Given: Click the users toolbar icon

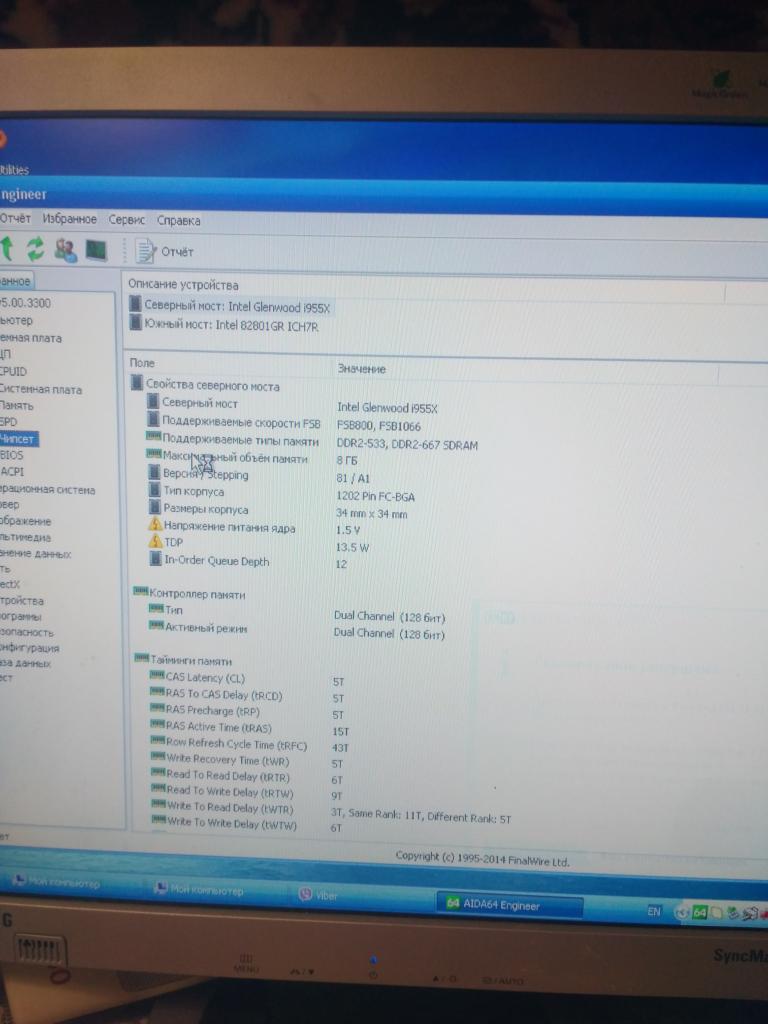Looking at the screenshot, I should [x=65, y=249].
